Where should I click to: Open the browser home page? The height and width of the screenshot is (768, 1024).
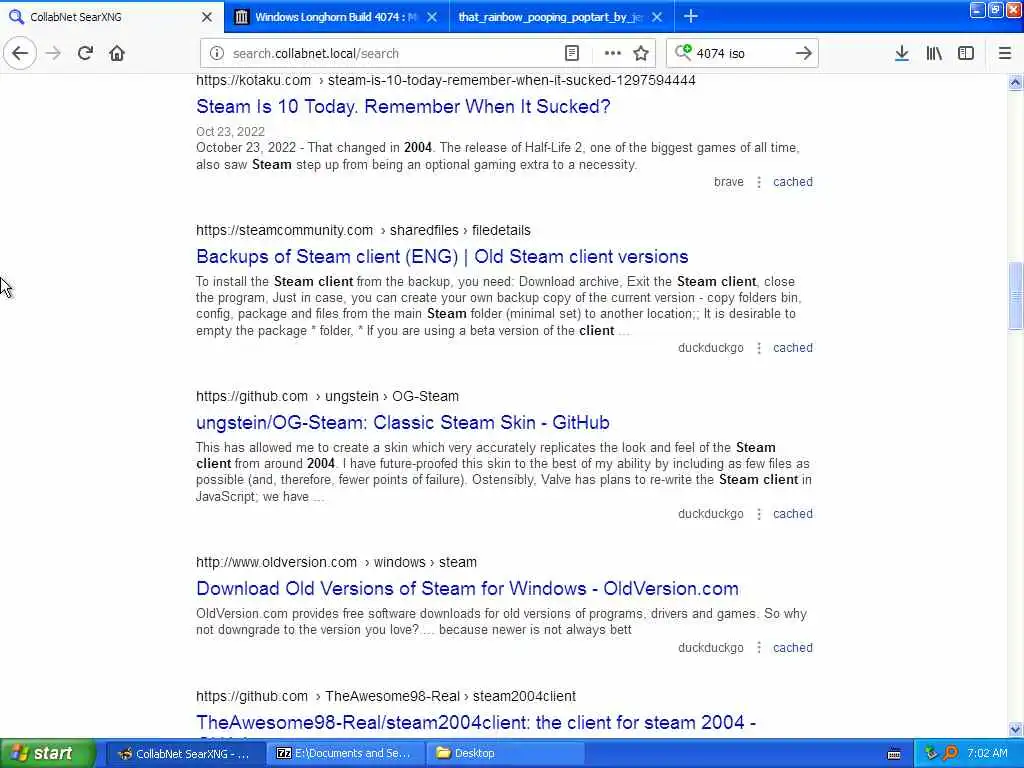117,54
